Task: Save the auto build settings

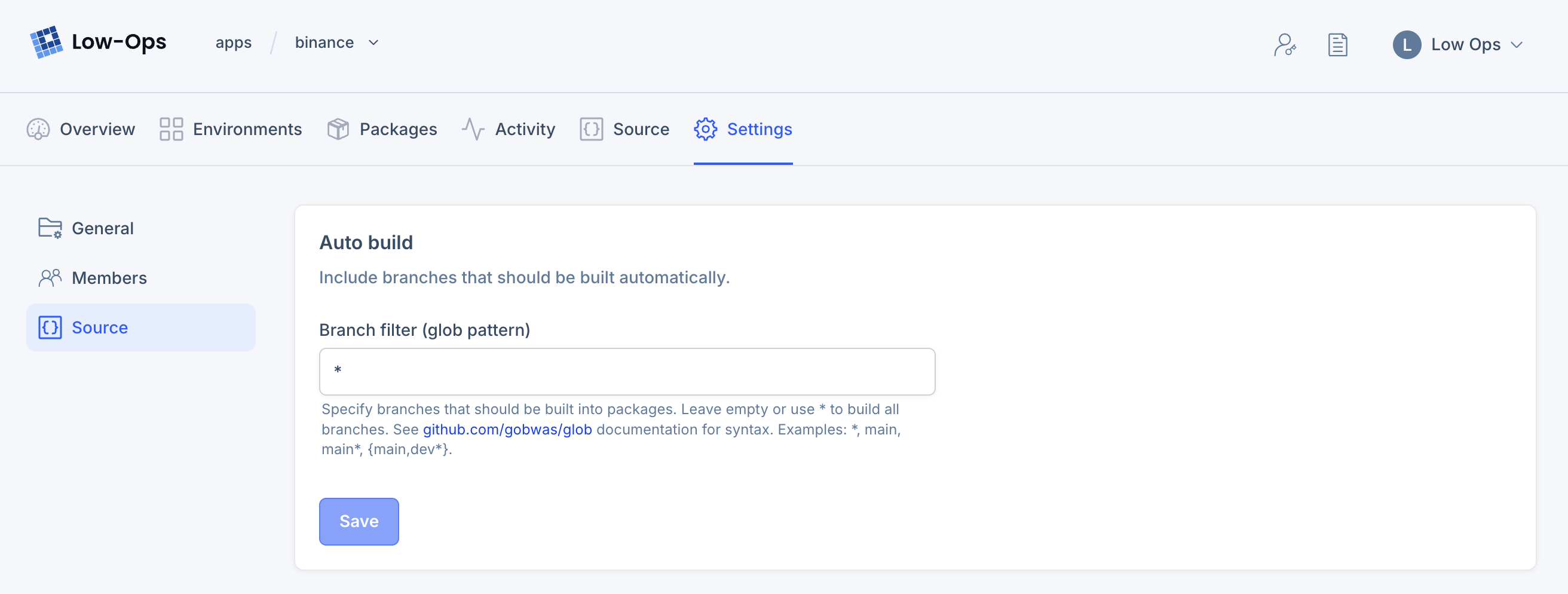Action: (x=359, y=521)
